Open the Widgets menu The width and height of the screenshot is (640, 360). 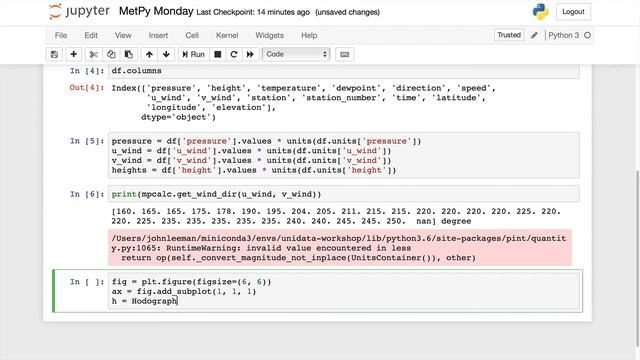269,35
